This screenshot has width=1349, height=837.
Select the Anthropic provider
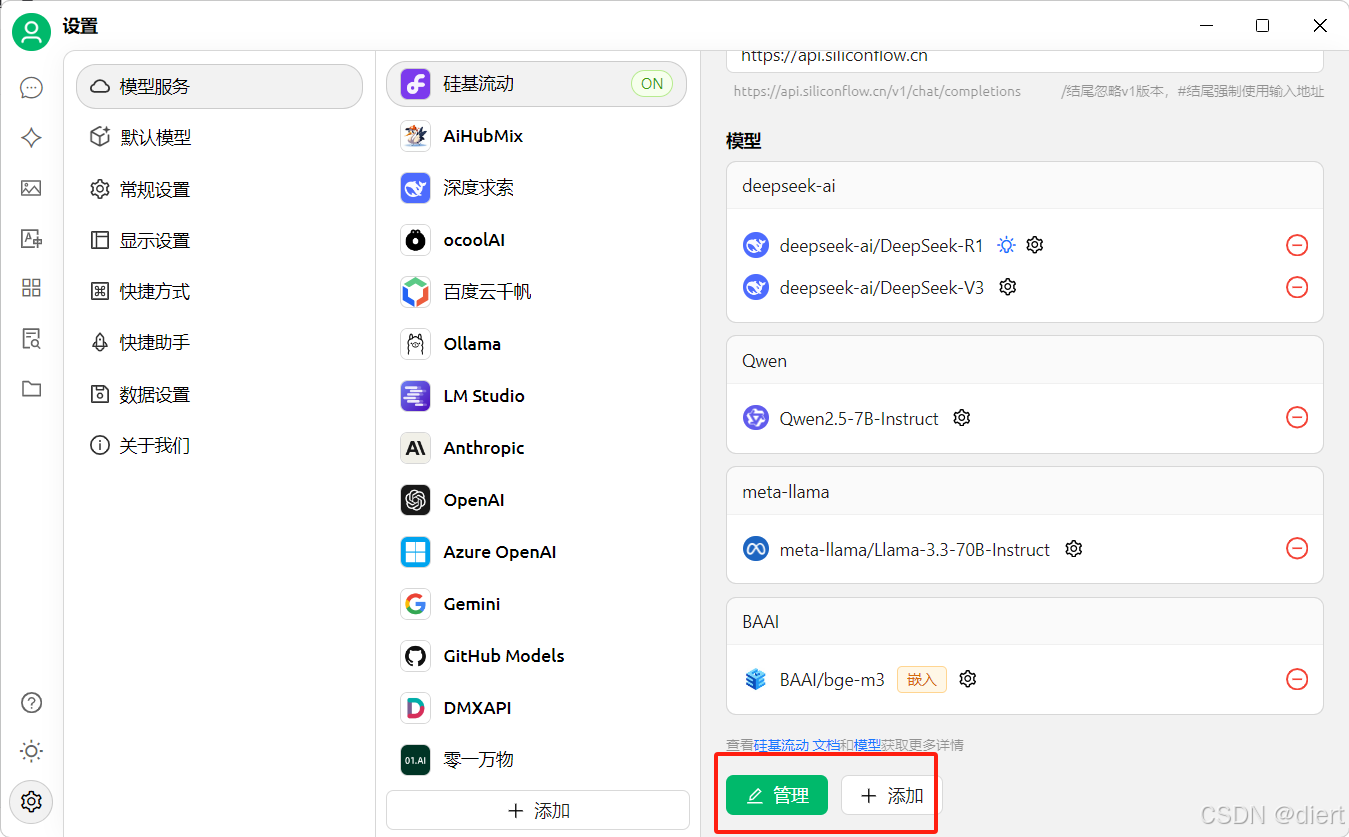(x=537, y=448)
